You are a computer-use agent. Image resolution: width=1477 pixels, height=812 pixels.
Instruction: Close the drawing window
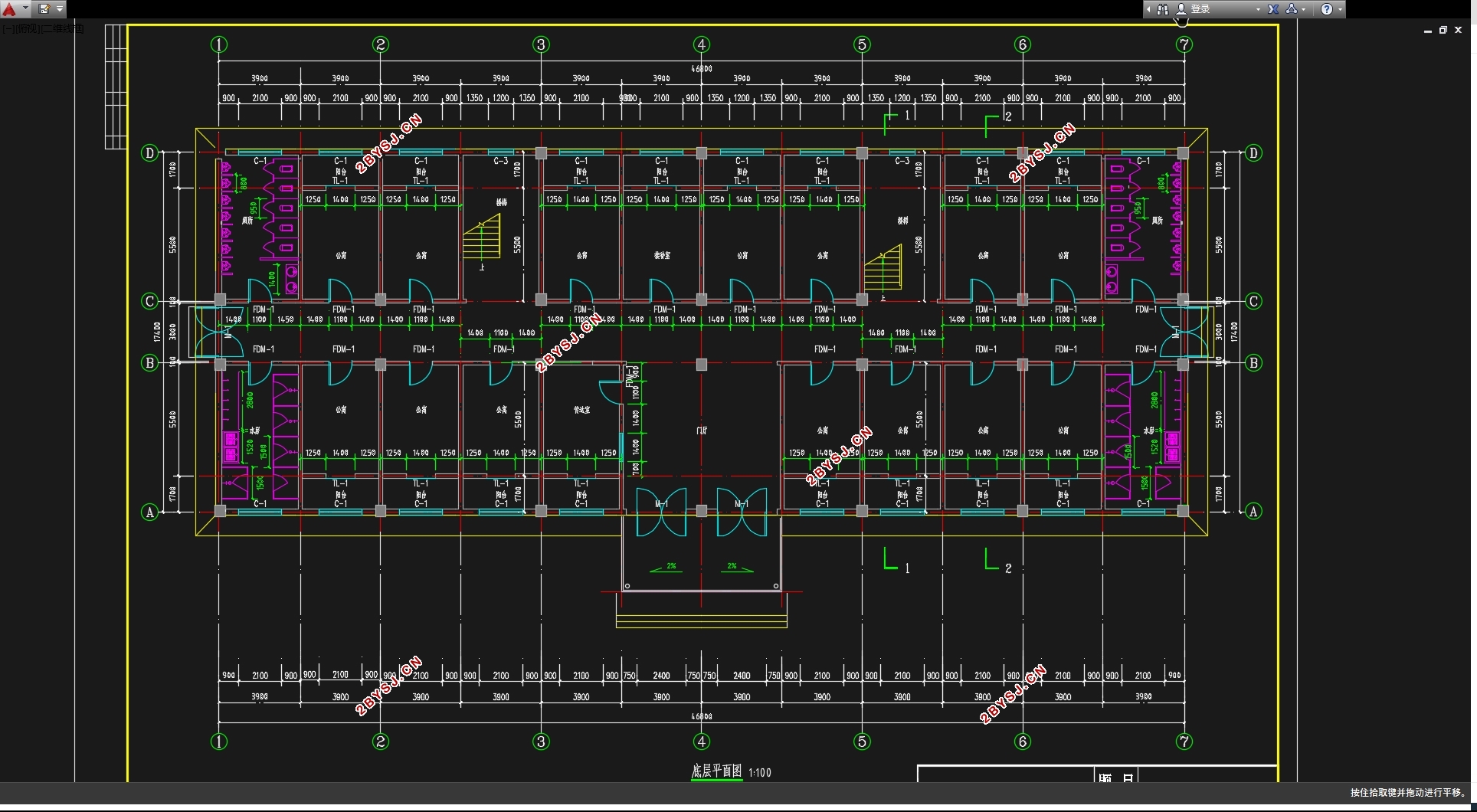[1459, 31]
